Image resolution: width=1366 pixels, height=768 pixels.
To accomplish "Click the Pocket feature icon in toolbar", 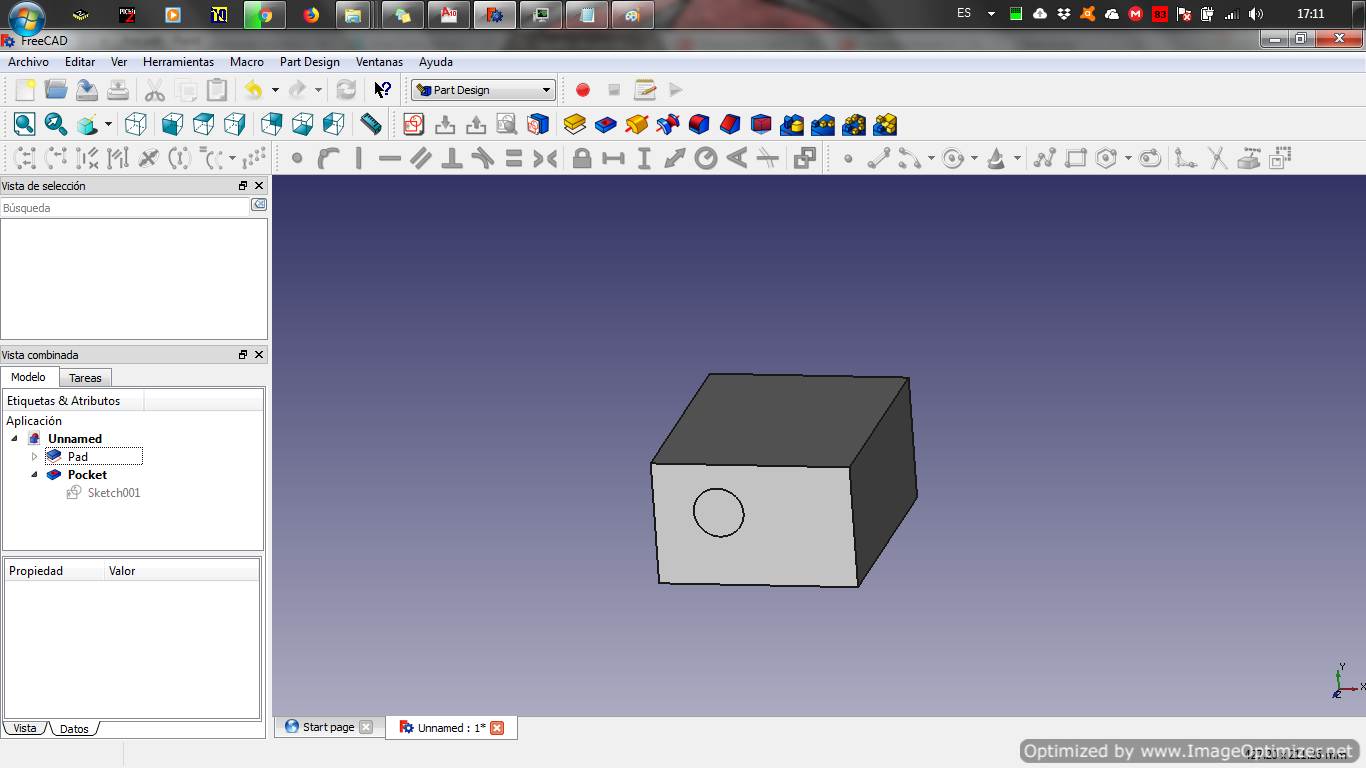I will pyautogui.click(x=605, y=124).
